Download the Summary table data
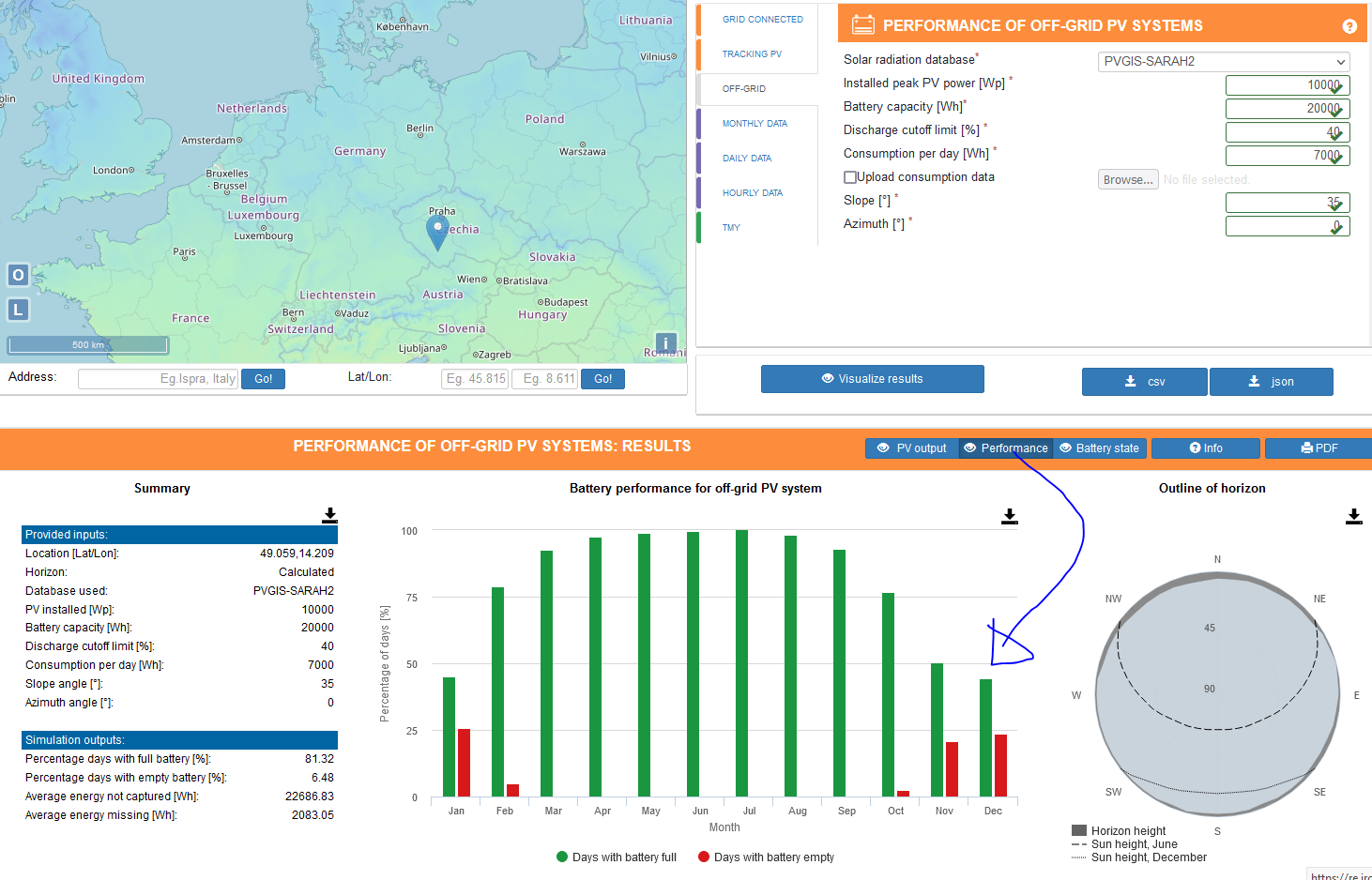 pos(329,515)
